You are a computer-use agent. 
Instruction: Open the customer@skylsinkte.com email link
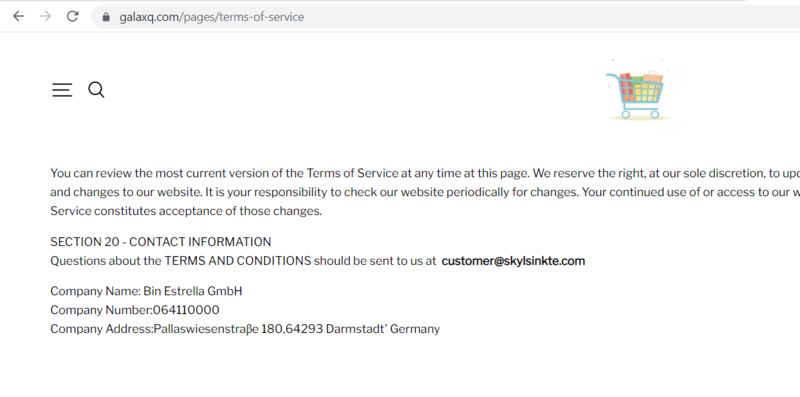513,261
